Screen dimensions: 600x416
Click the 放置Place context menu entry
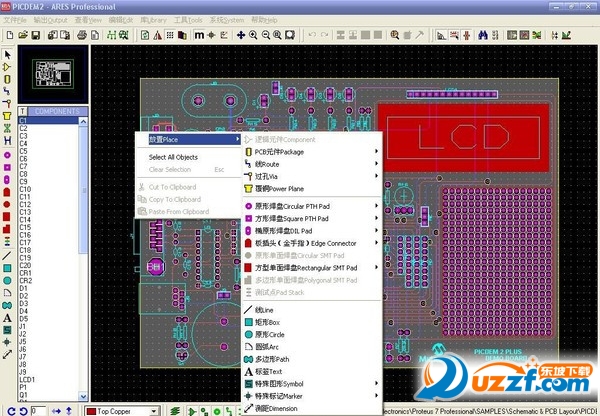tap(189, 139)
